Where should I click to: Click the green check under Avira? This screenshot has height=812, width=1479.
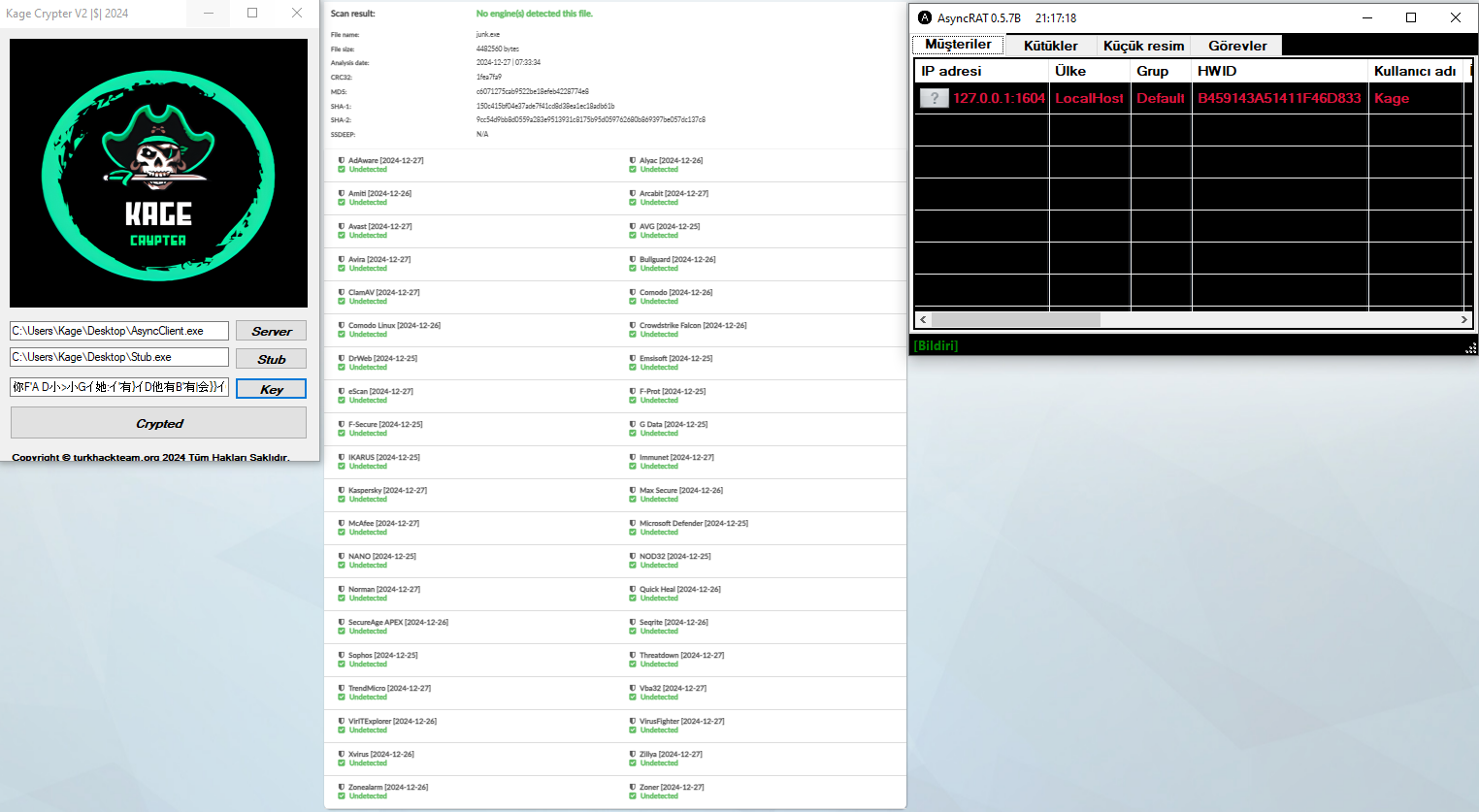342,269
